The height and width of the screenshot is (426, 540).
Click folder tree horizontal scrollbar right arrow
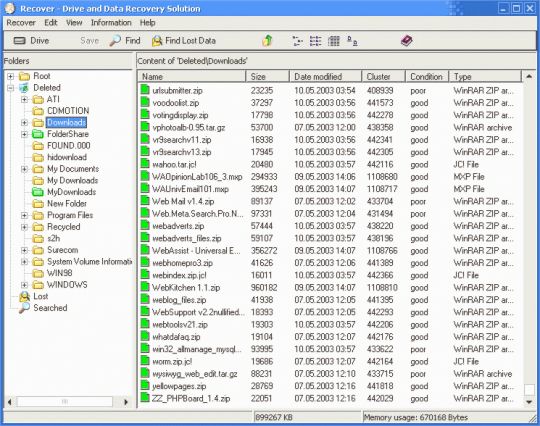(126, 402)
